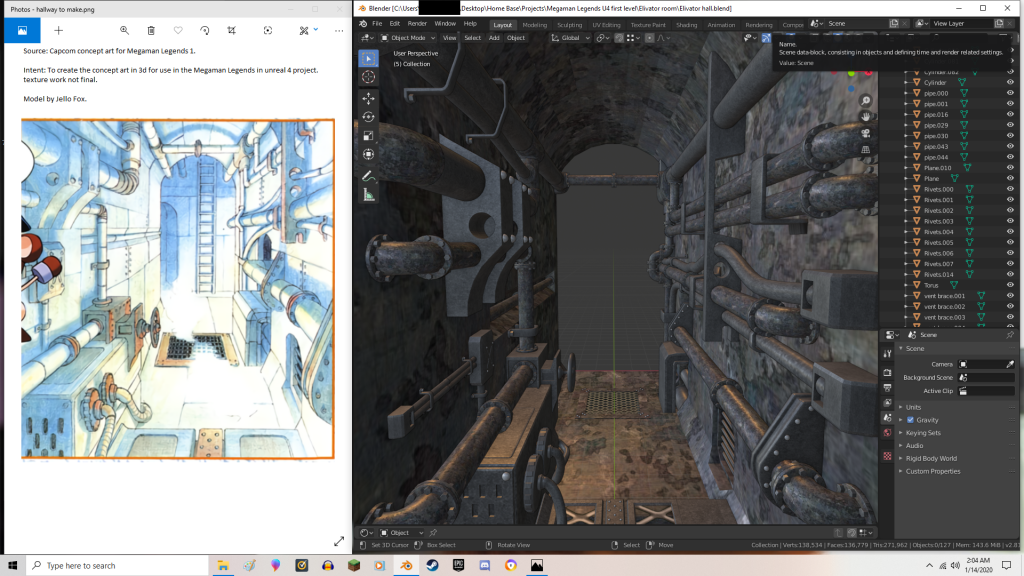Choose the Scale tool in Blender toolbar
The width and height of the screenshot is (1024, 576).
pyautogui.click(x=368, y=136)
